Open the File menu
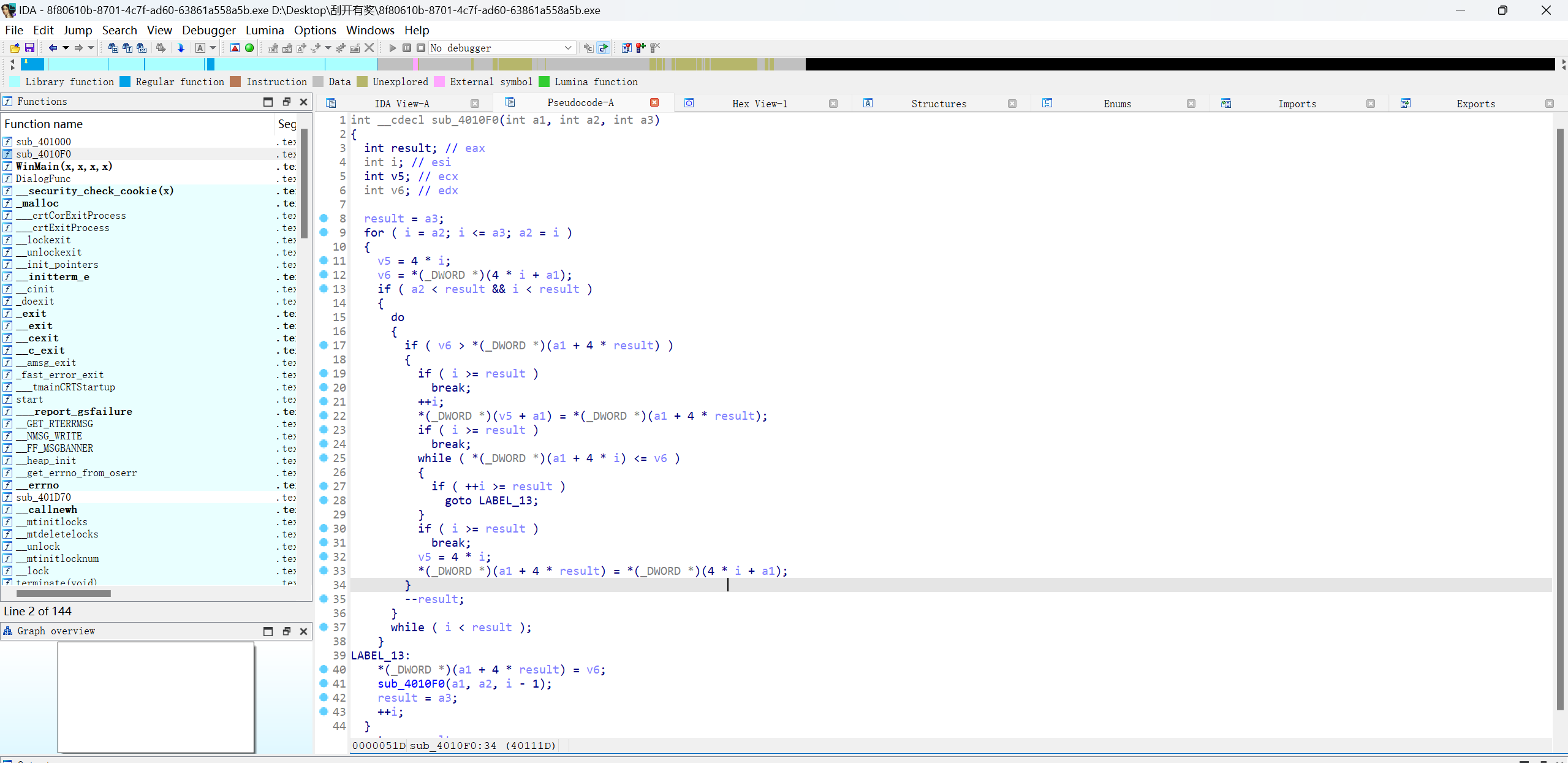Image resolution: width=1568 pixels, height=763 pixels. (13, 30)
